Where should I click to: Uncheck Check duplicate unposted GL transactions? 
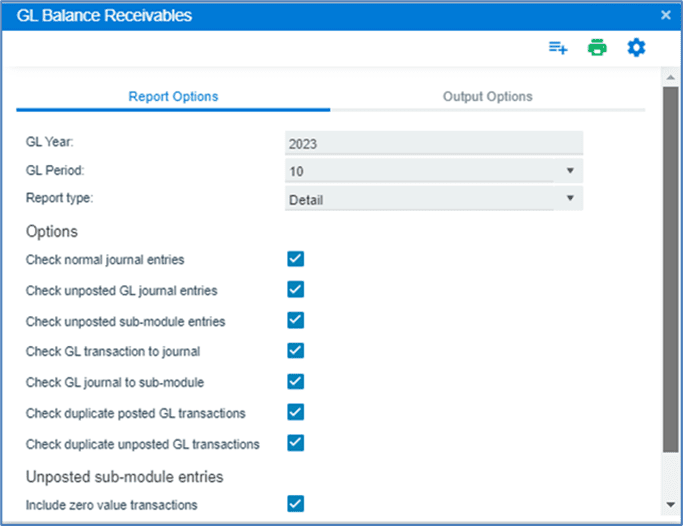[295, 442]
